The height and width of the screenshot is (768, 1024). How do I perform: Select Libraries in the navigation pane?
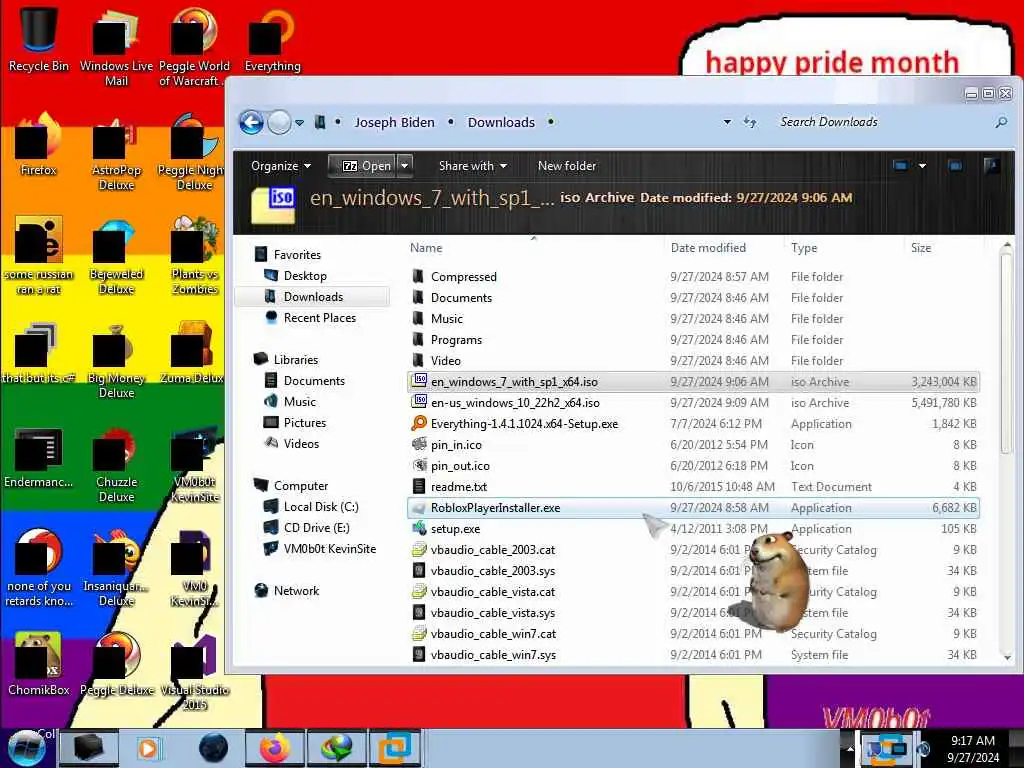tap(295, 359)
